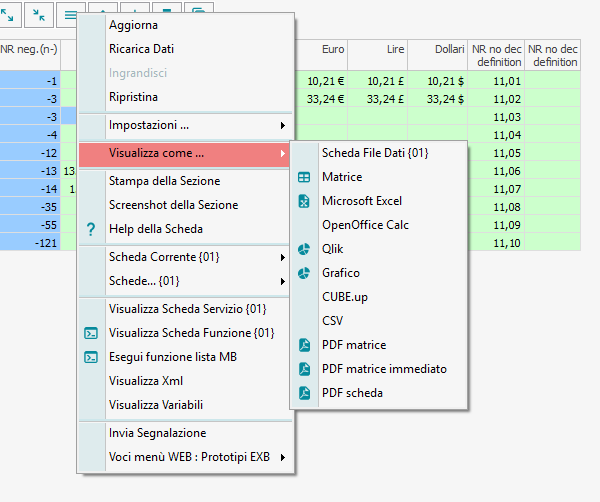The height and width of the screenshot is (502, 600).
Task: Select CSV in Visualizza come submenu
Action: click(333, 321)
